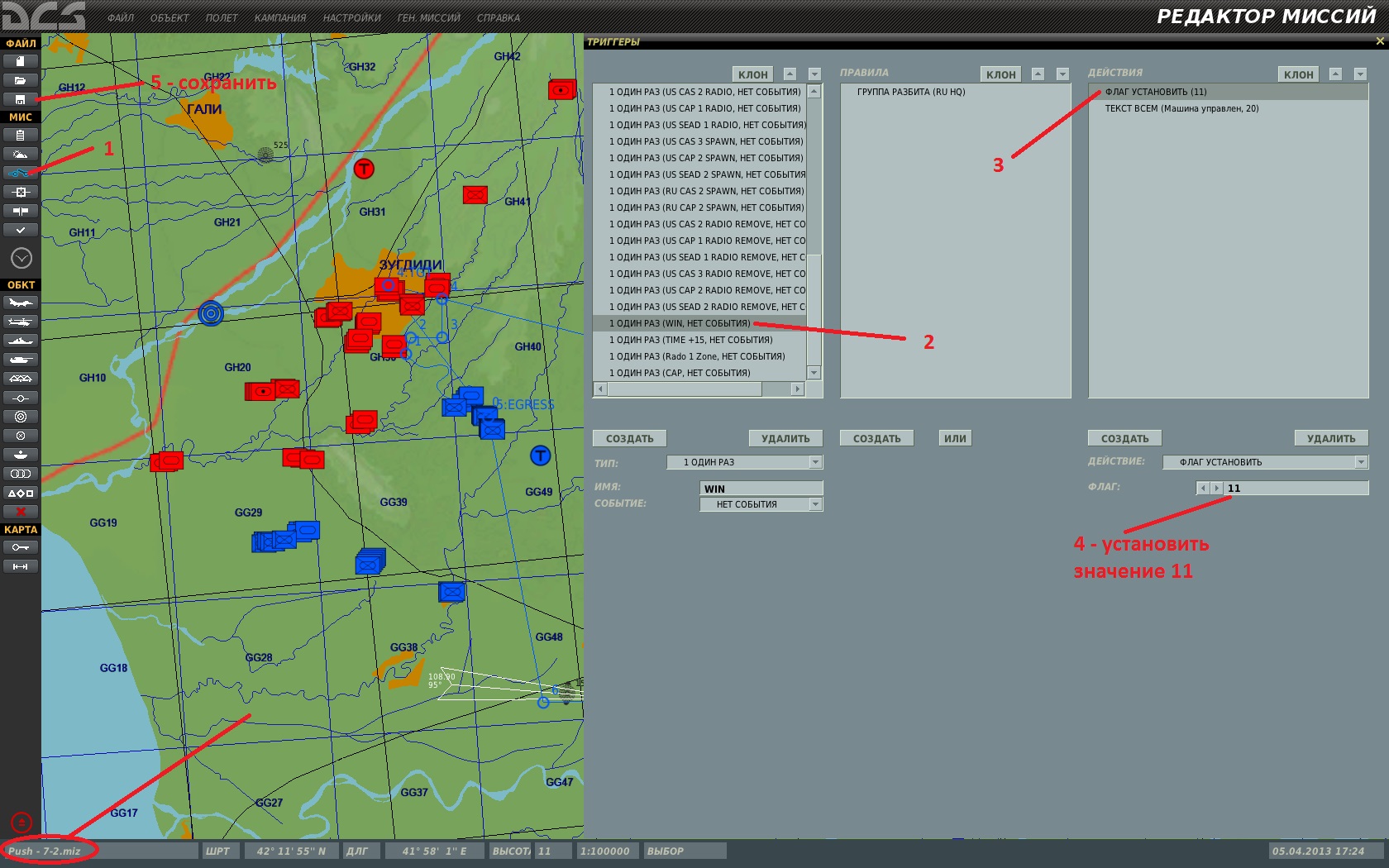Select trigger row 1 ОДИН РАЗ (WIN, НЕТ СОБЫТИЯ)
1389x868 pixels.
[699, 323]
